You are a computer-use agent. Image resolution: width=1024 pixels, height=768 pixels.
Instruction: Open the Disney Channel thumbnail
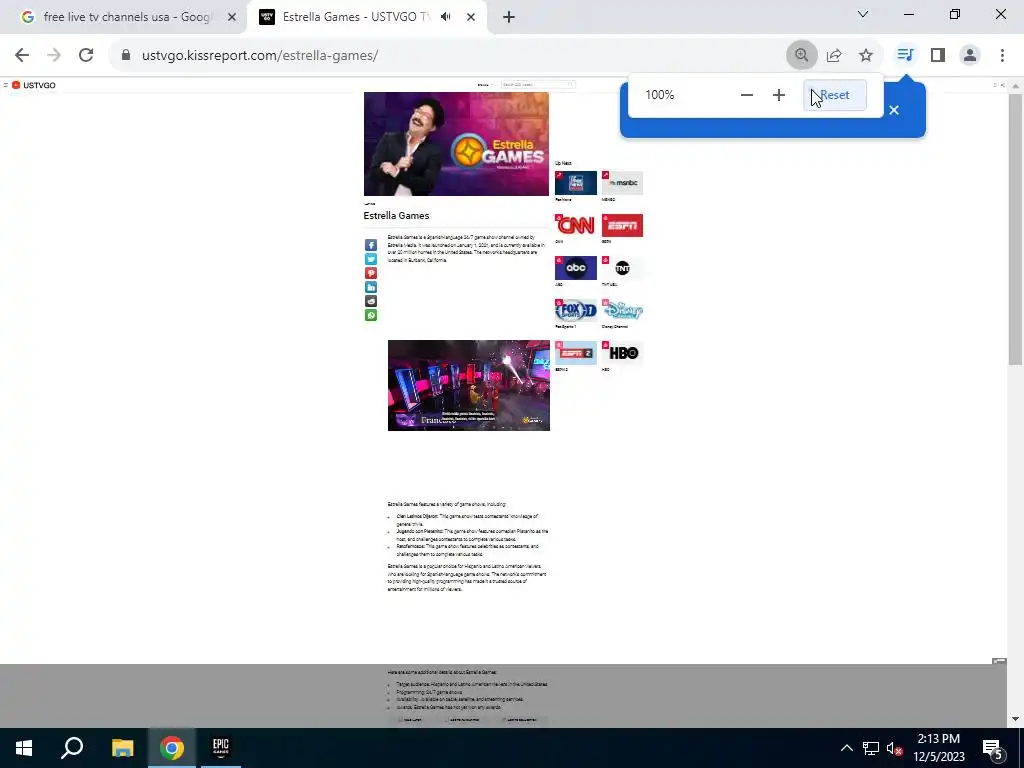click(622, 311)
